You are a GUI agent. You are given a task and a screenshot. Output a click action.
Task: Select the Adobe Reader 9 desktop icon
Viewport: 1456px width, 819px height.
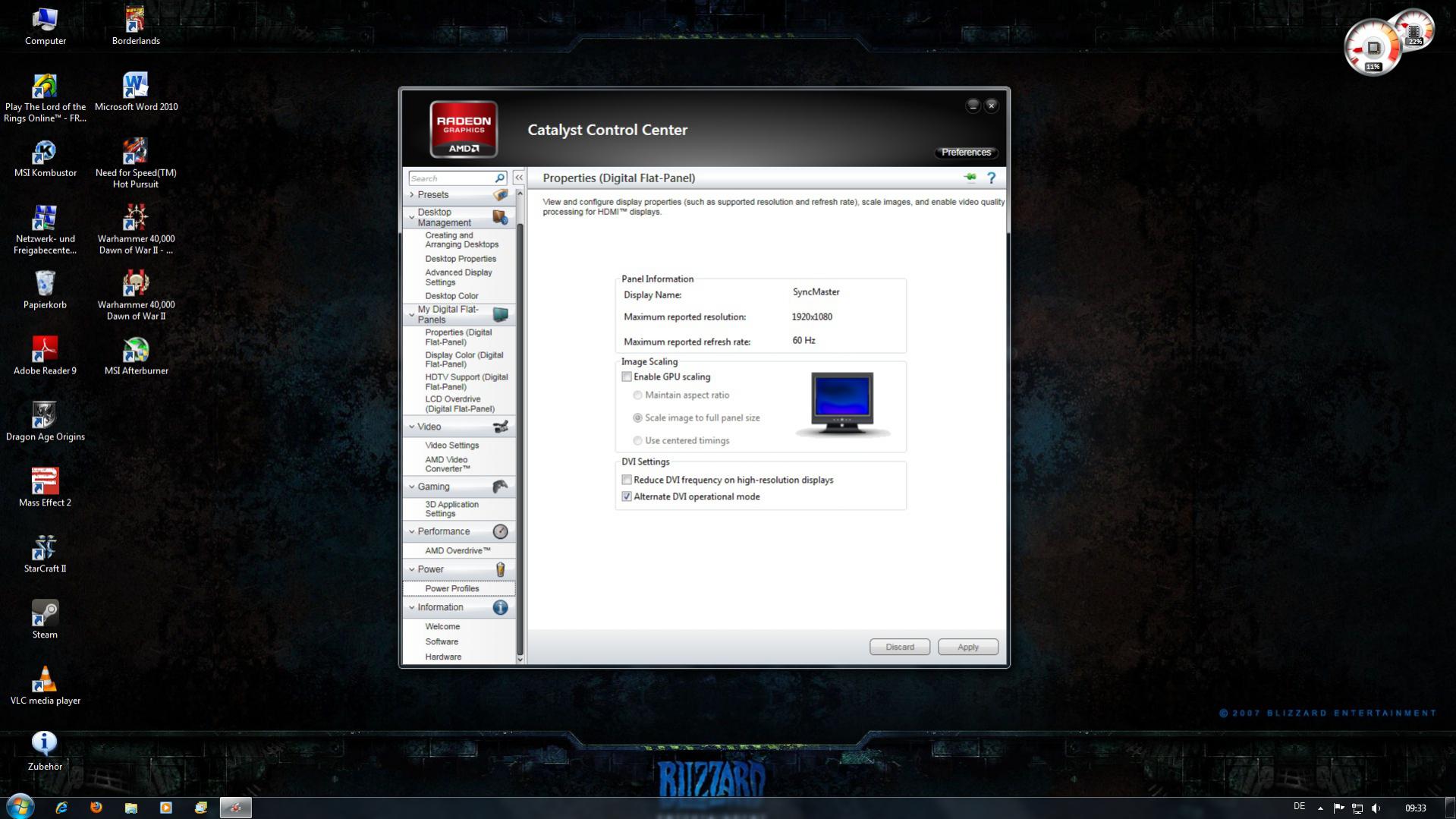click(45, 356)
